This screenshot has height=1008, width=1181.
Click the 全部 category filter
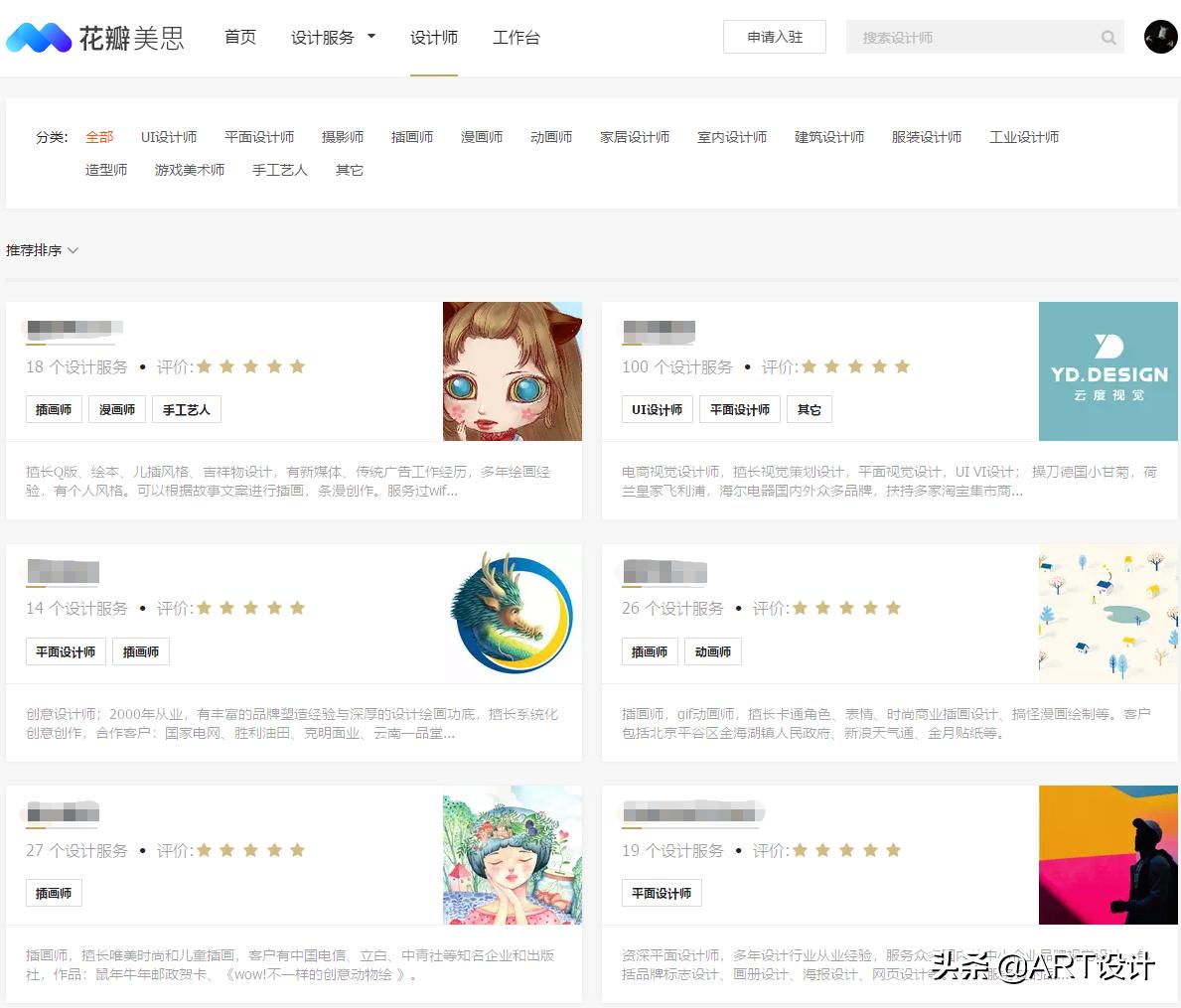98,137
